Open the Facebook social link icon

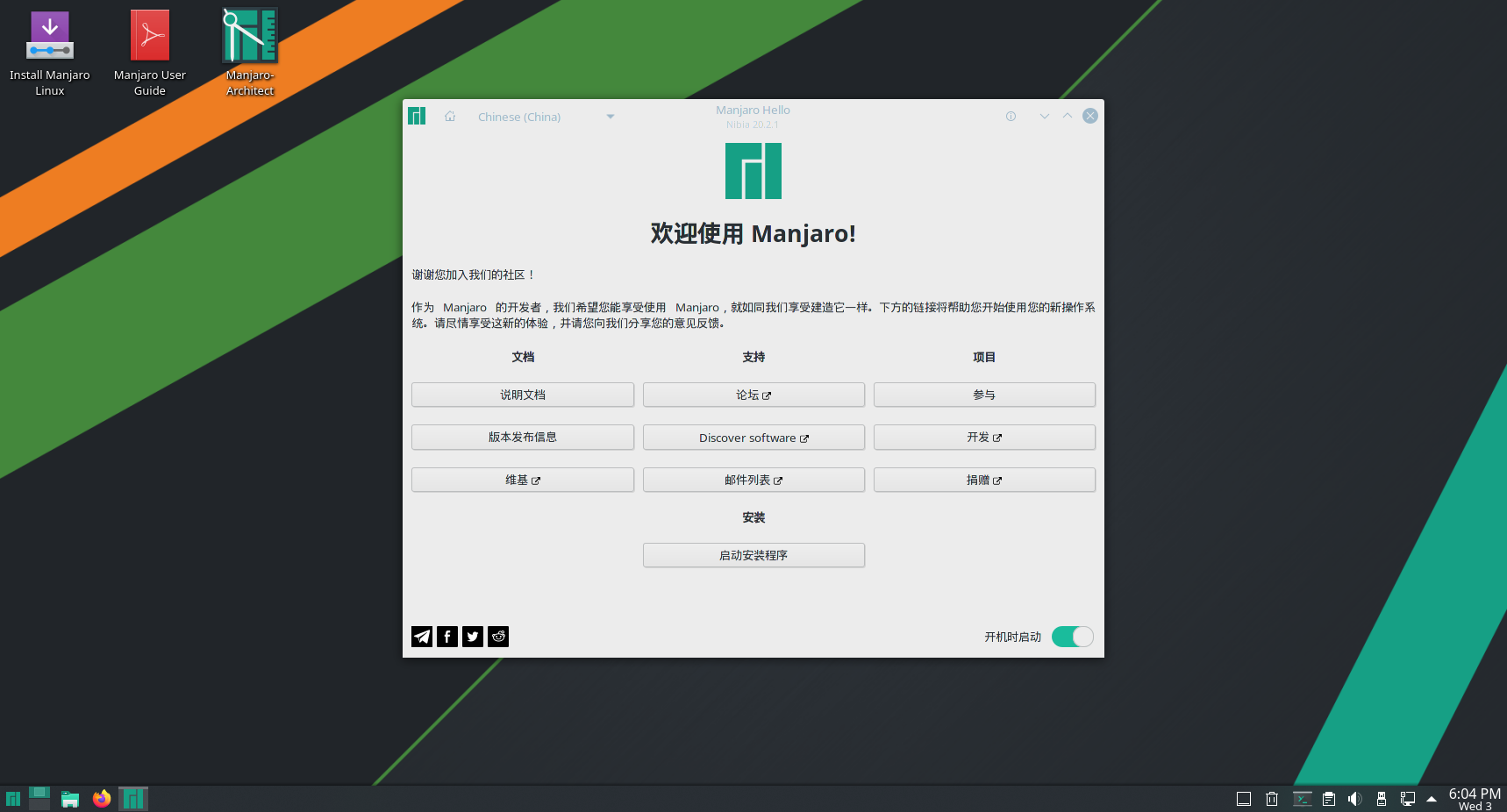[447, 637]
